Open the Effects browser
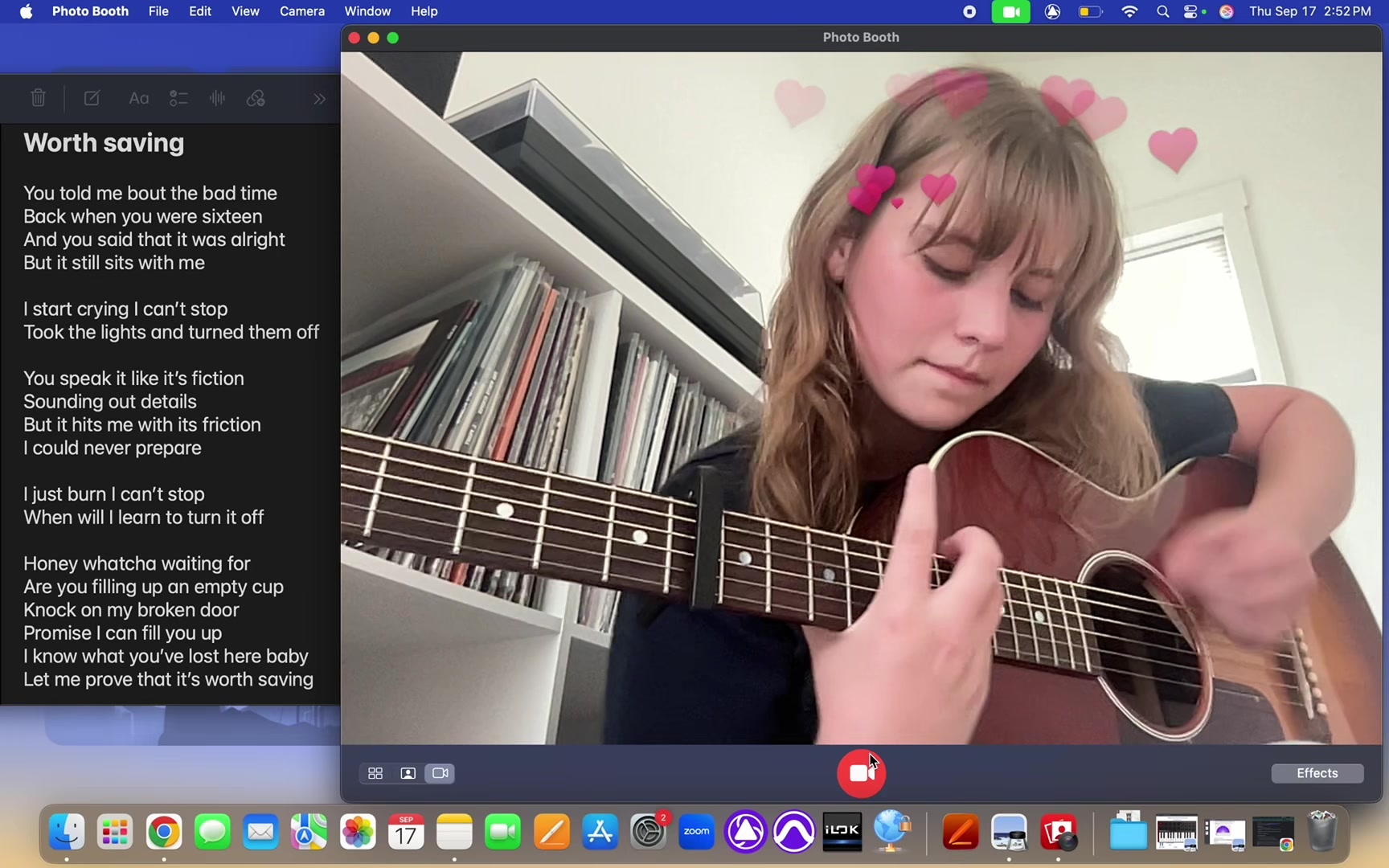 click(1317, 773)
